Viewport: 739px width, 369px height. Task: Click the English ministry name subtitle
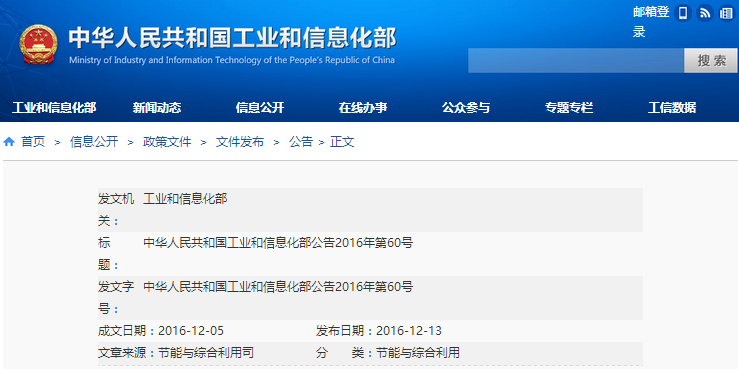[232, 60]
